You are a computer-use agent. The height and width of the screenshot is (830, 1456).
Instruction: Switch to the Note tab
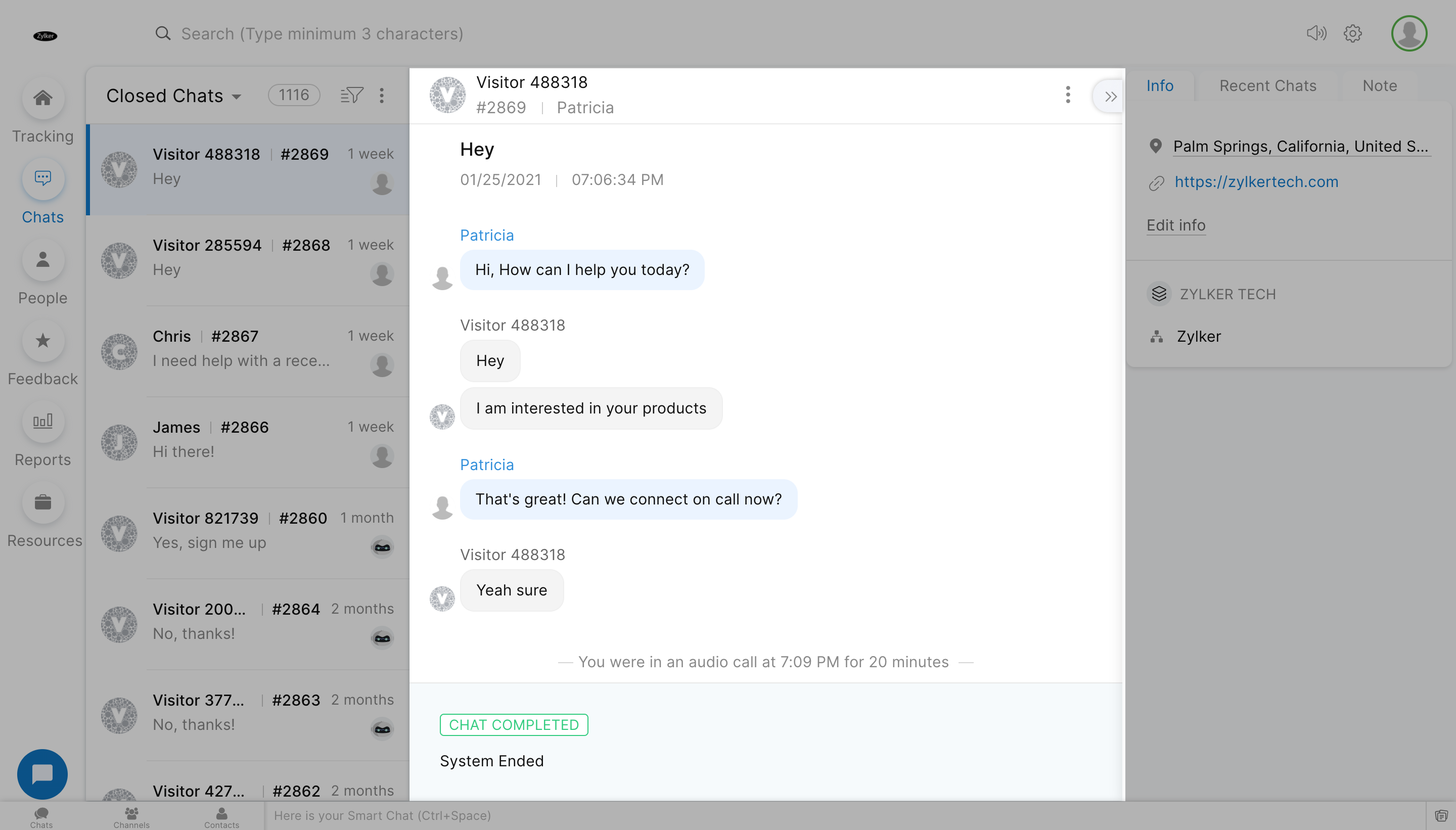pyautogui.click(x=1379, y=85)
